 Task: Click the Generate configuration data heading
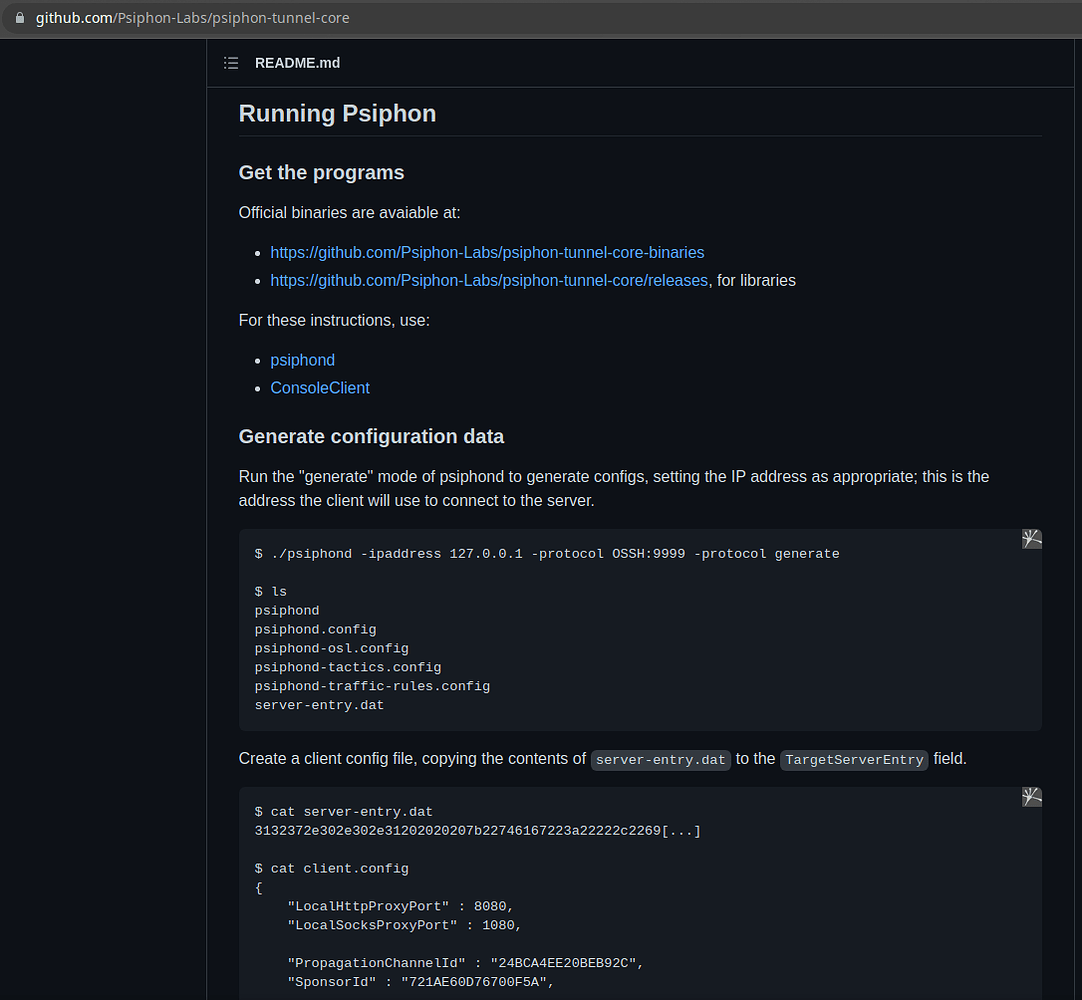click(371, 436)
